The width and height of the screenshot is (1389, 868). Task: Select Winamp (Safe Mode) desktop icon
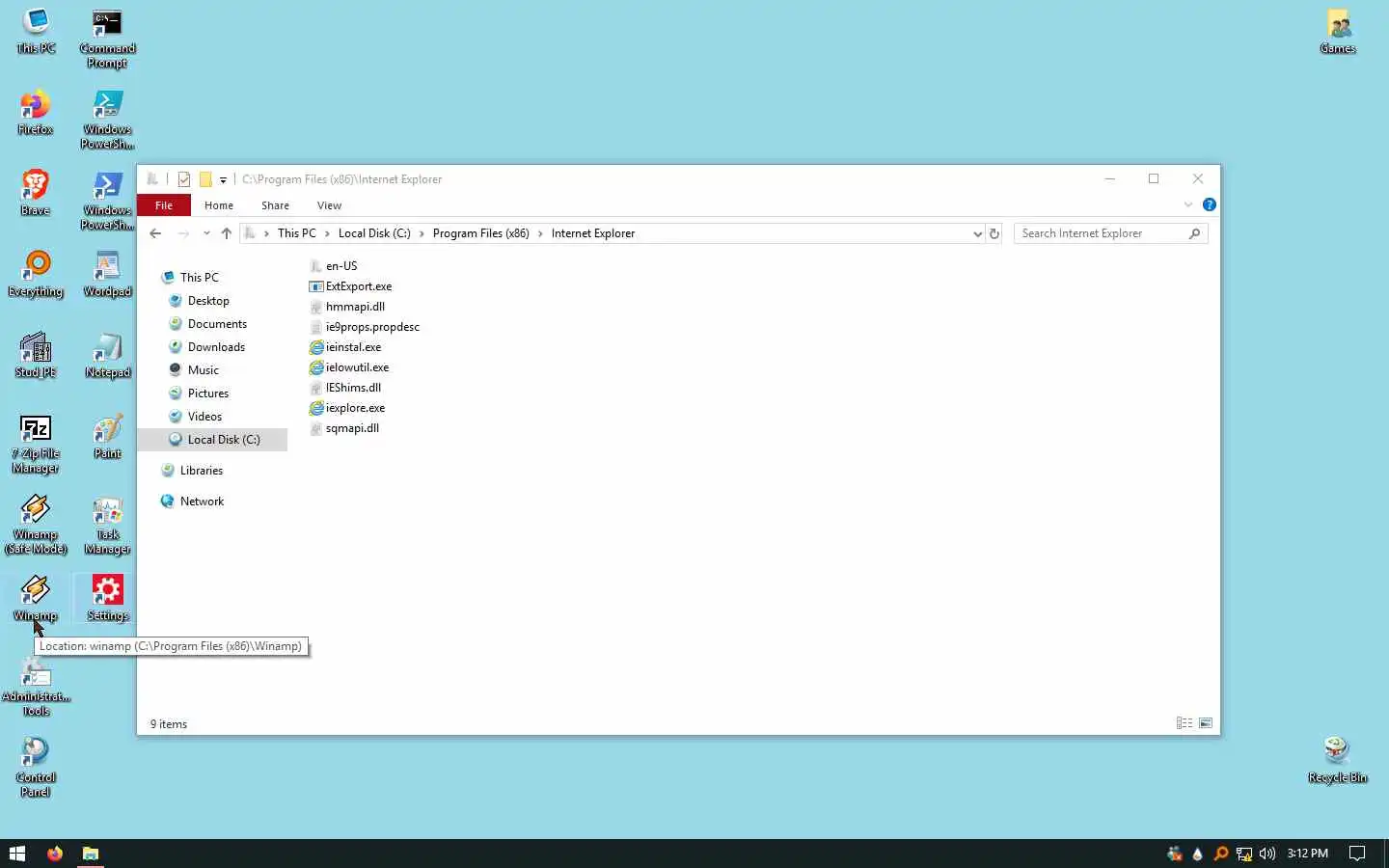tap(36, 525)
